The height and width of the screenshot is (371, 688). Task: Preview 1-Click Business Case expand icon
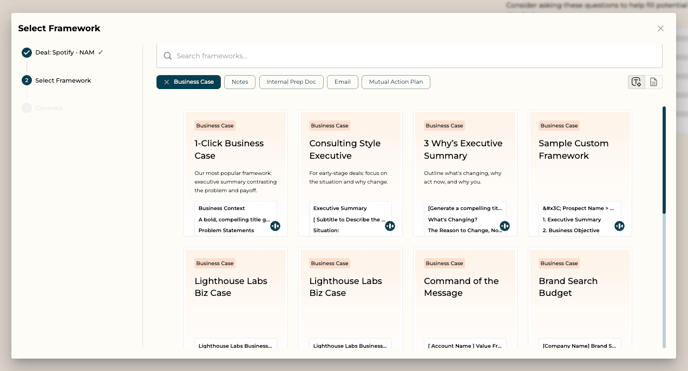275,226
